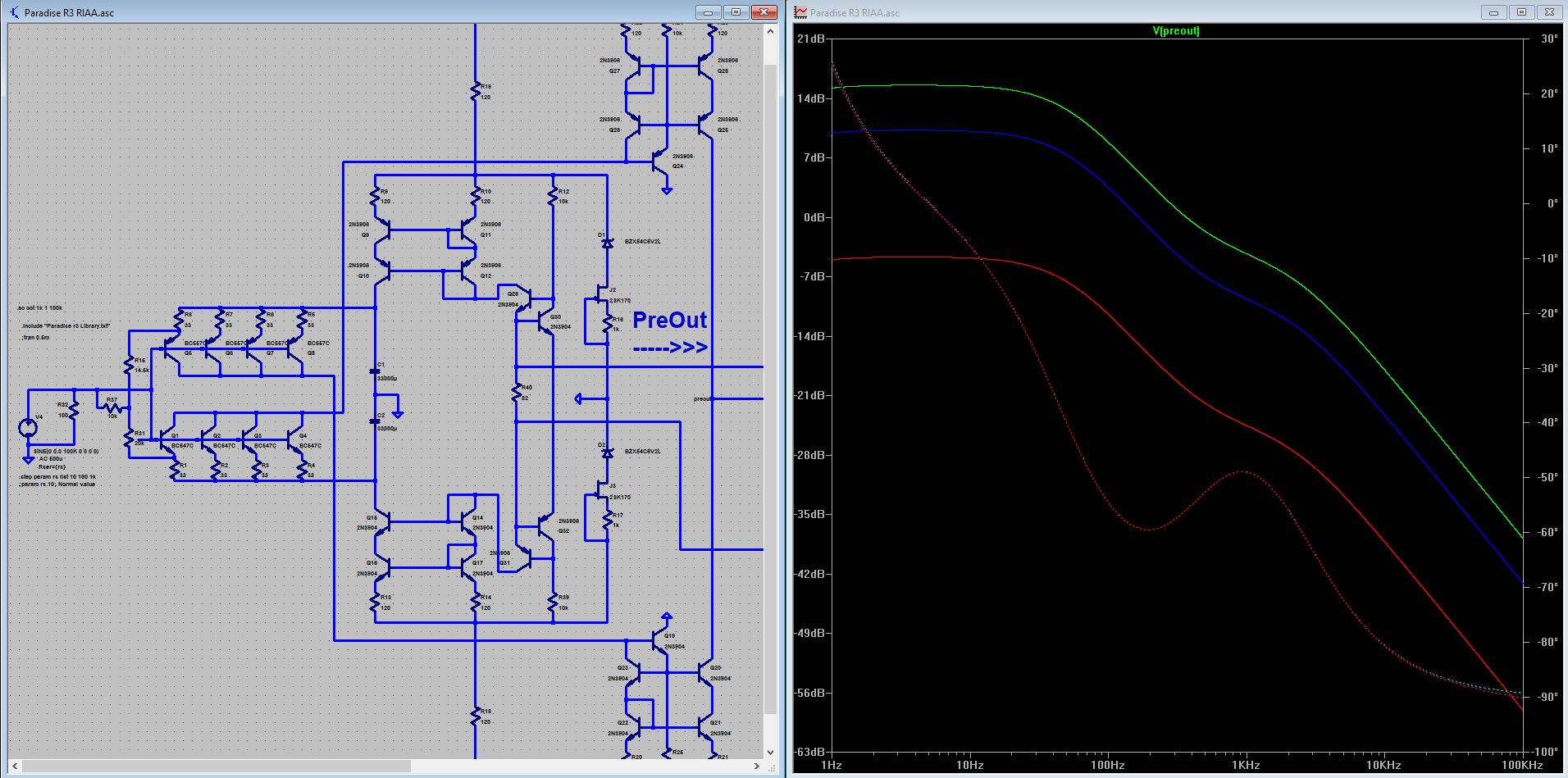
Task: Minimize the waveform plot window
Action: pyautogui.click(x=1494, y=12)
